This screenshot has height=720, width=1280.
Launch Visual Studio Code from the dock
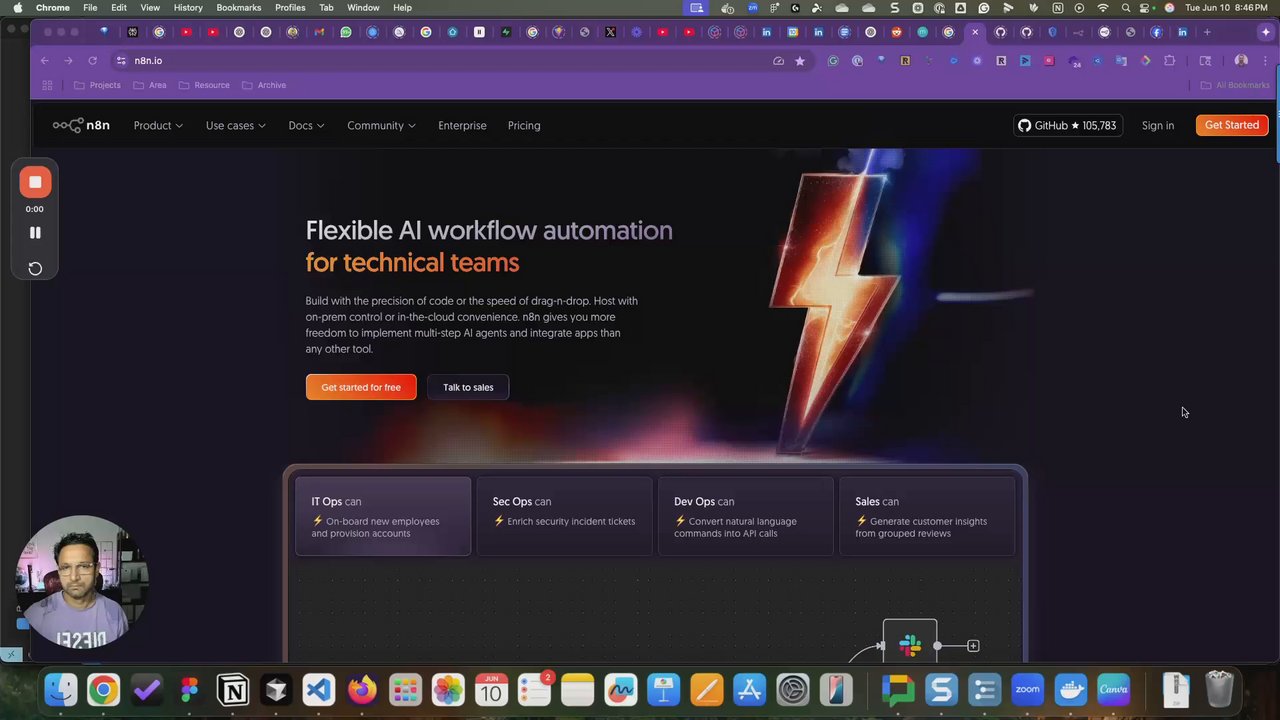click(319, 689)
